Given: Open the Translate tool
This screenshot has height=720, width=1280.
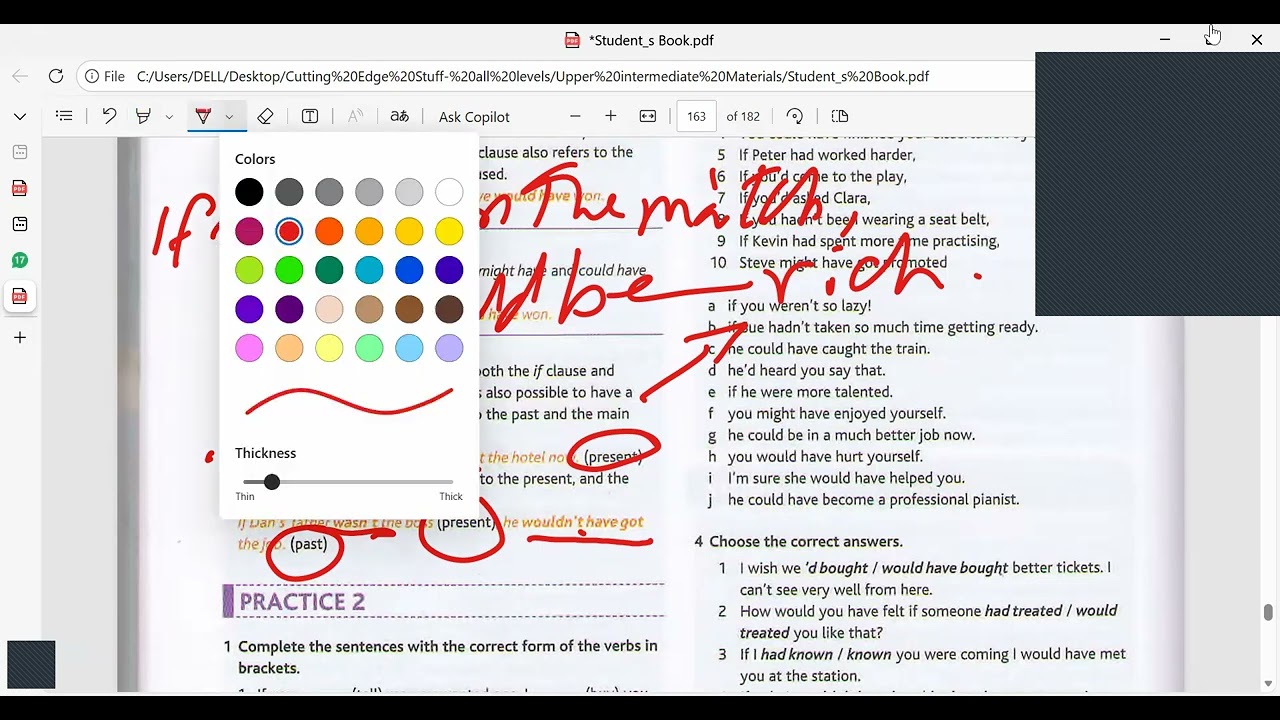Looking at the screenshot, I should coord(399,116).
